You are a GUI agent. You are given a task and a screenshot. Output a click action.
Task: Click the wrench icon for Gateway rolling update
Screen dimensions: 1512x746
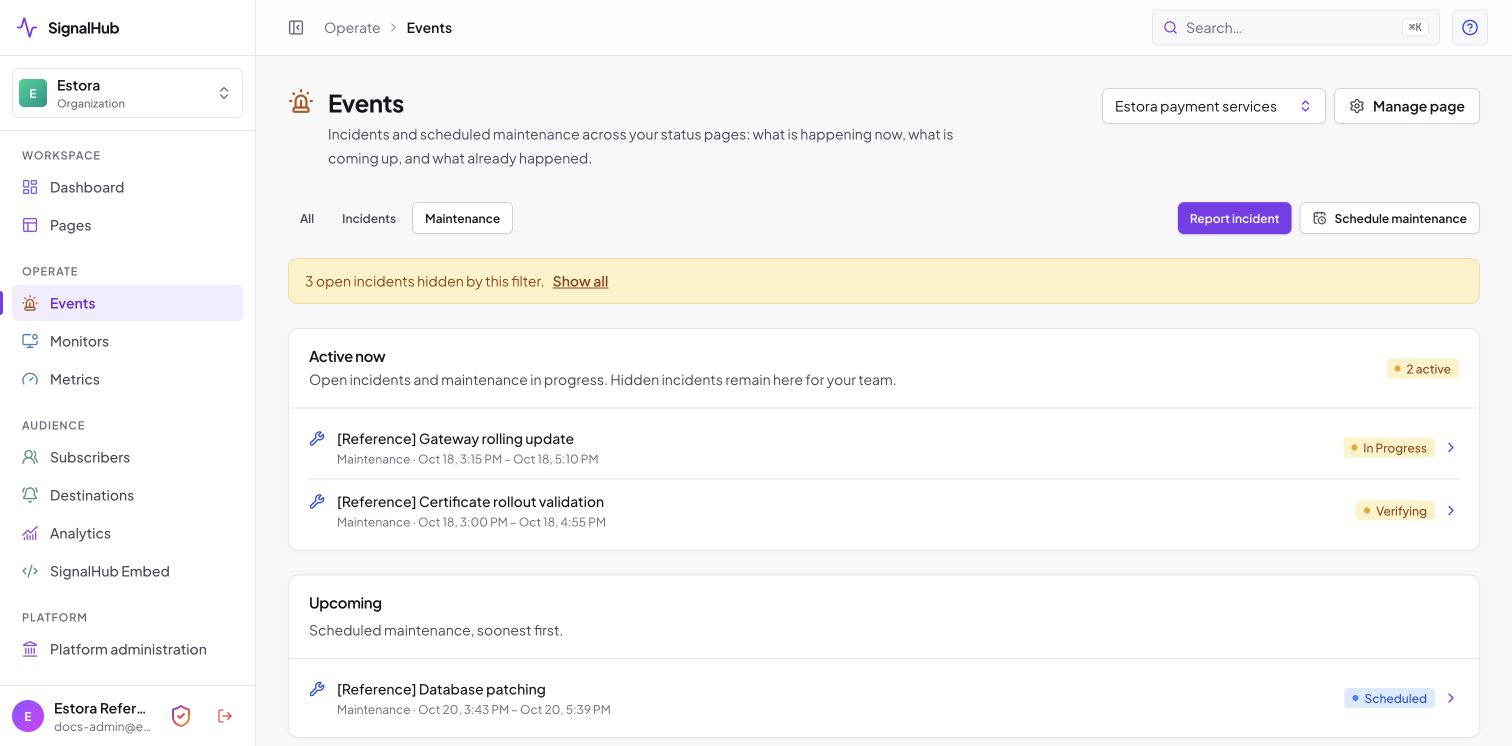coord(317,438)
